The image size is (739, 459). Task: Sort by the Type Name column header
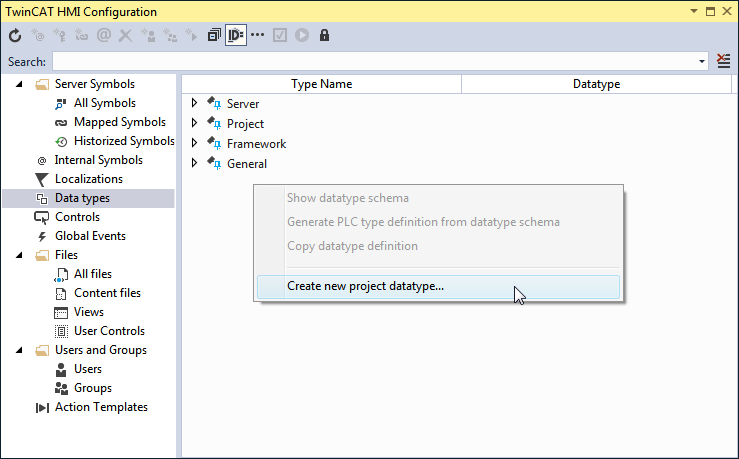coord(321,84)
